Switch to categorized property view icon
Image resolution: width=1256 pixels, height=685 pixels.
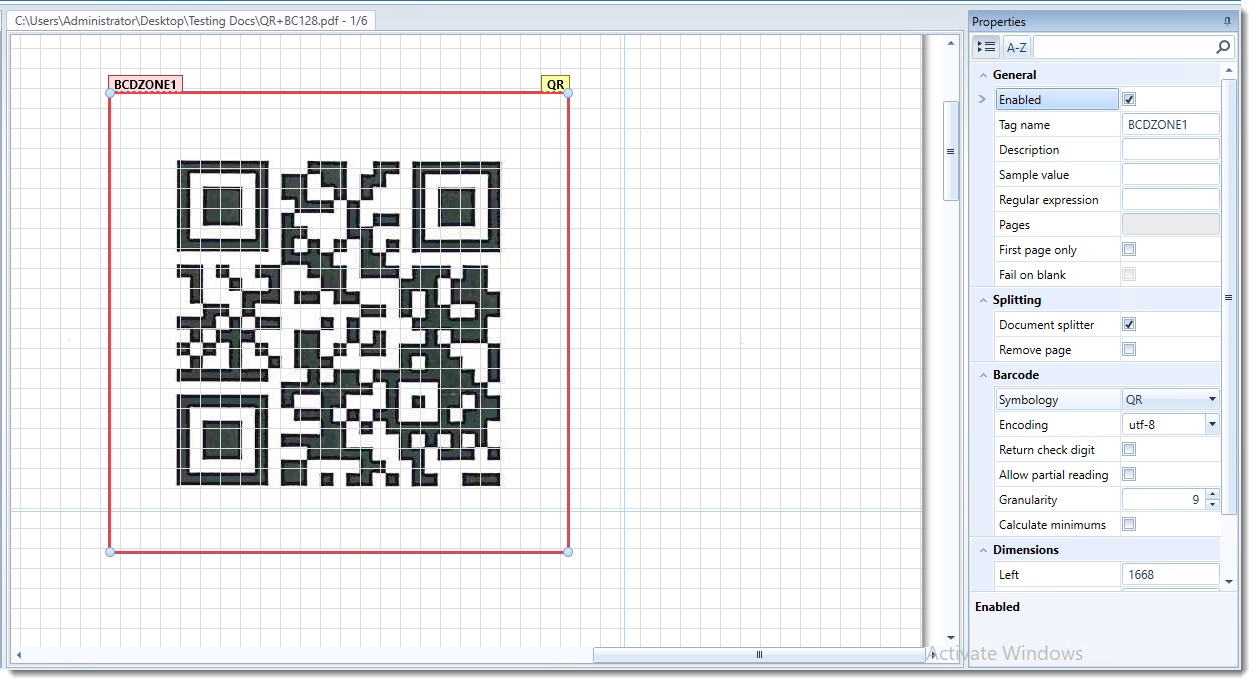986,47
